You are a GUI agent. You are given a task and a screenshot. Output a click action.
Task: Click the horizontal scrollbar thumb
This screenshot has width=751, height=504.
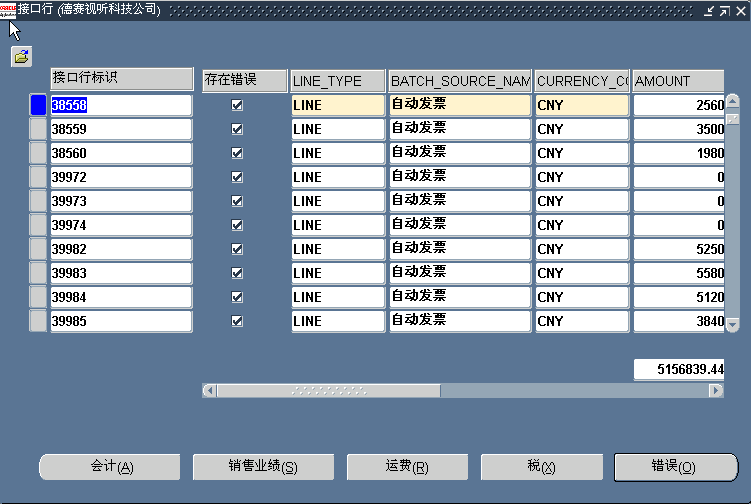(328, 391)
